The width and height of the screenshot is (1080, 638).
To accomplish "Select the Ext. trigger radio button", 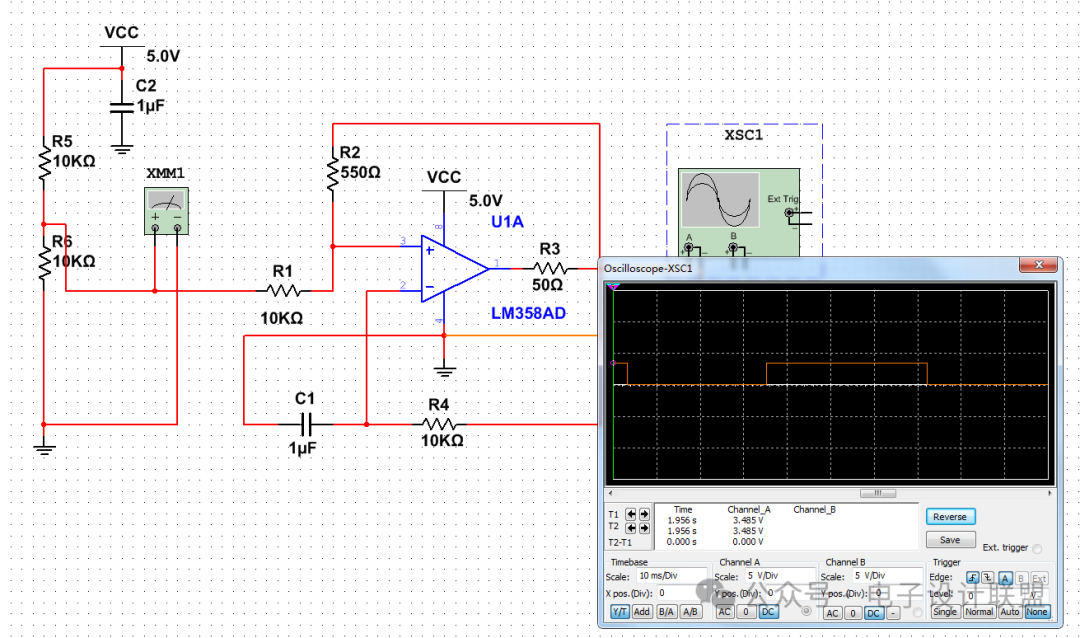I will point(1037,548).
